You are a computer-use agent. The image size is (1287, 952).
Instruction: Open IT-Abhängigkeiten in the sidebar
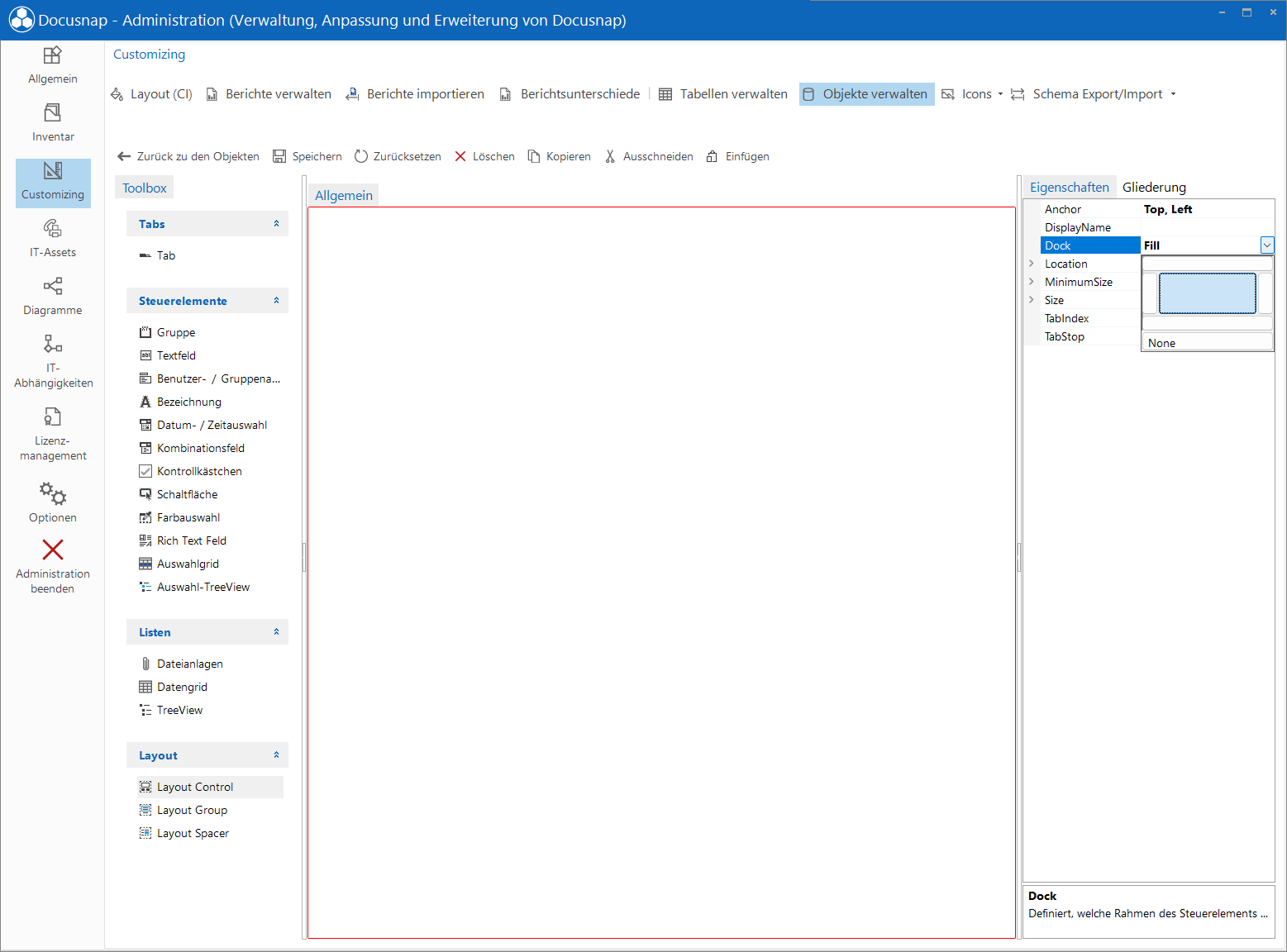coord(52,361)
